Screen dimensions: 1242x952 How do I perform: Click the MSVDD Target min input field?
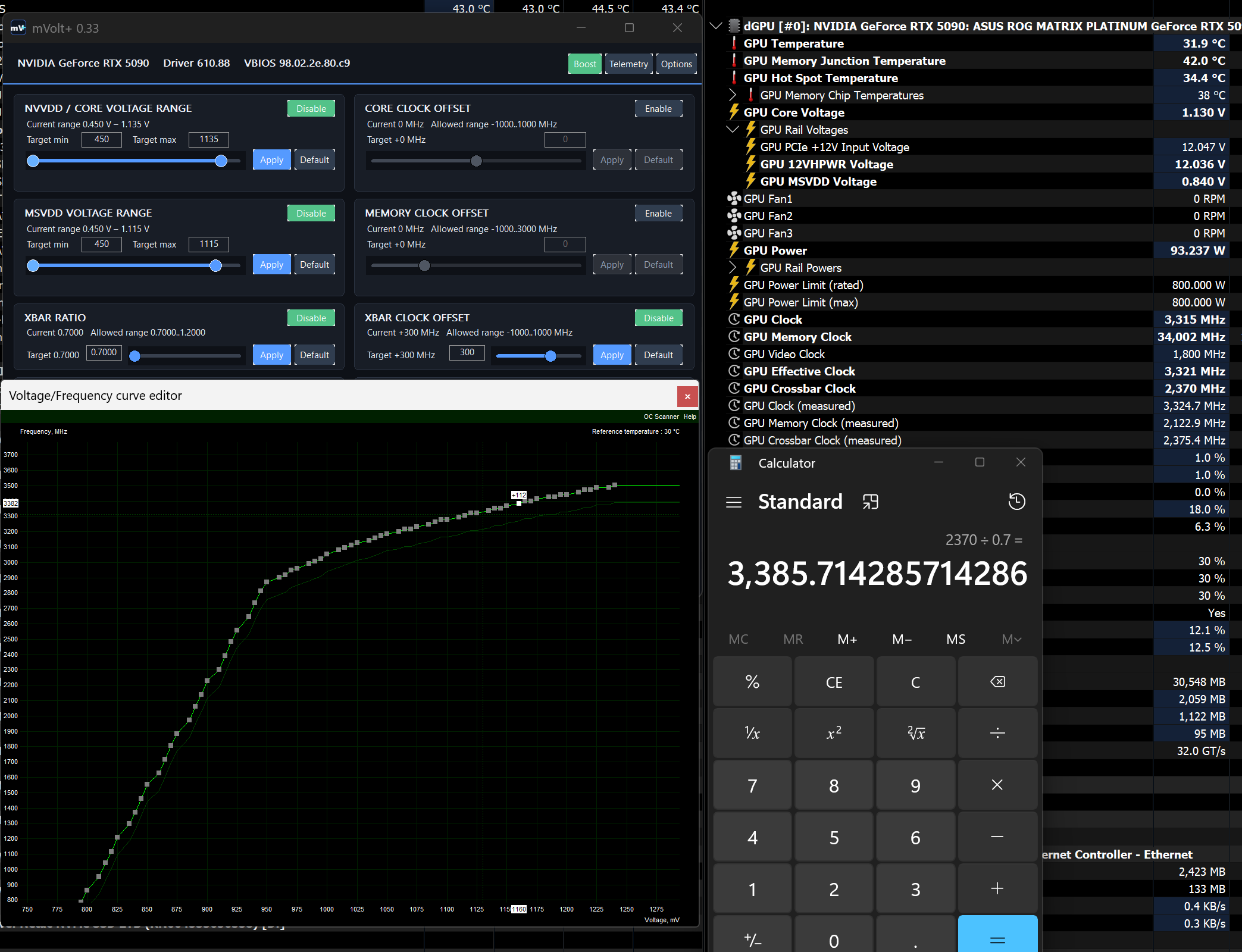pyautogui.click(x=102, y=245)
